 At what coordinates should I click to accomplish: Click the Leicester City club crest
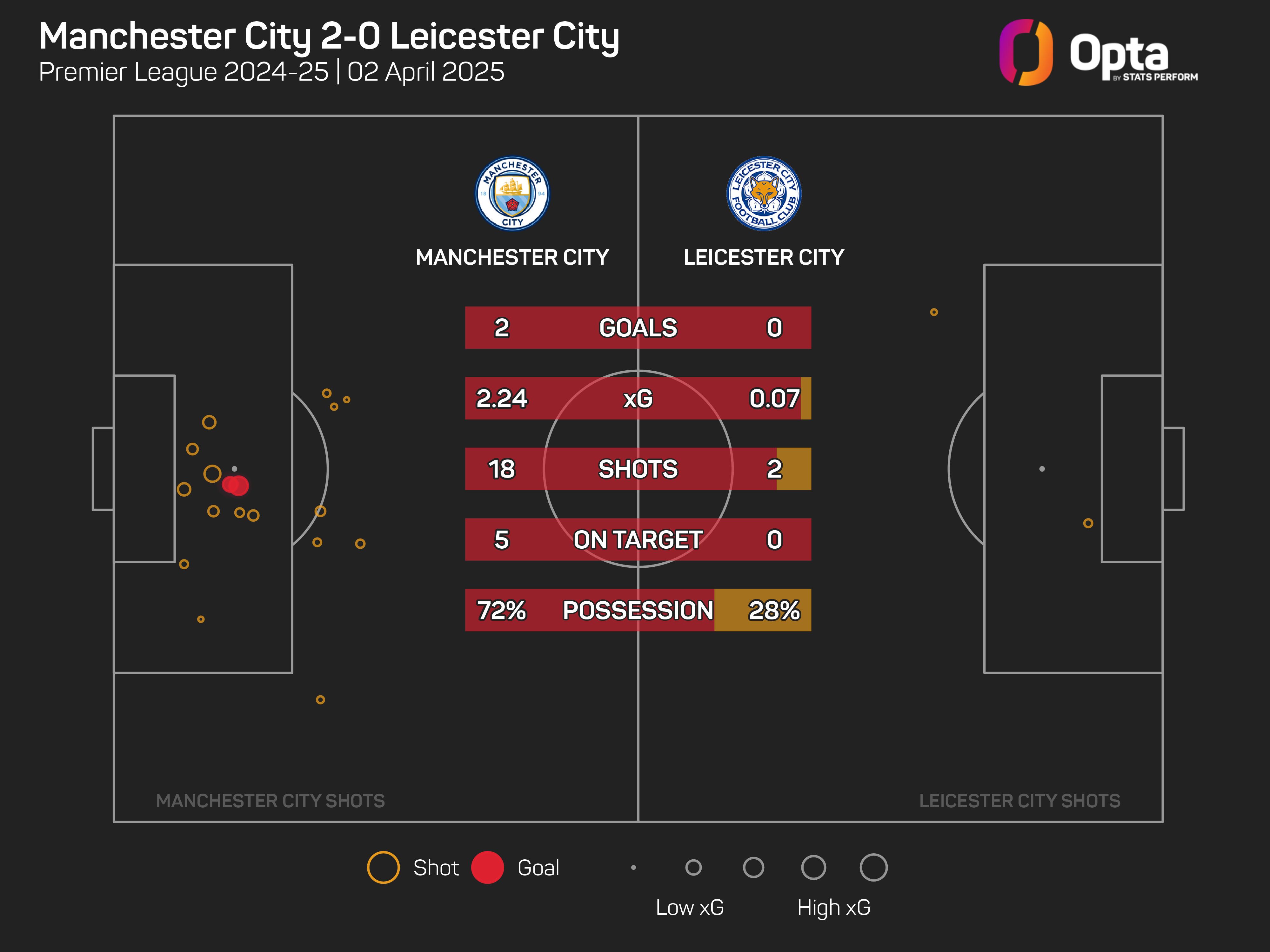pyautogui.click(x=764, y=193)
